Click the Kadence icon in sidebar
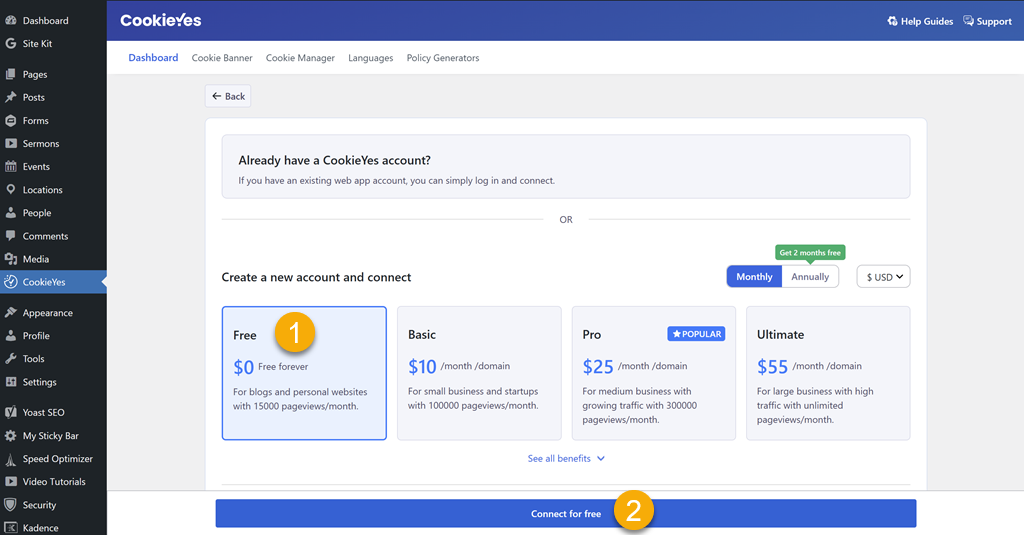Viewport: 1024px width, 535px height. [10, 527]
